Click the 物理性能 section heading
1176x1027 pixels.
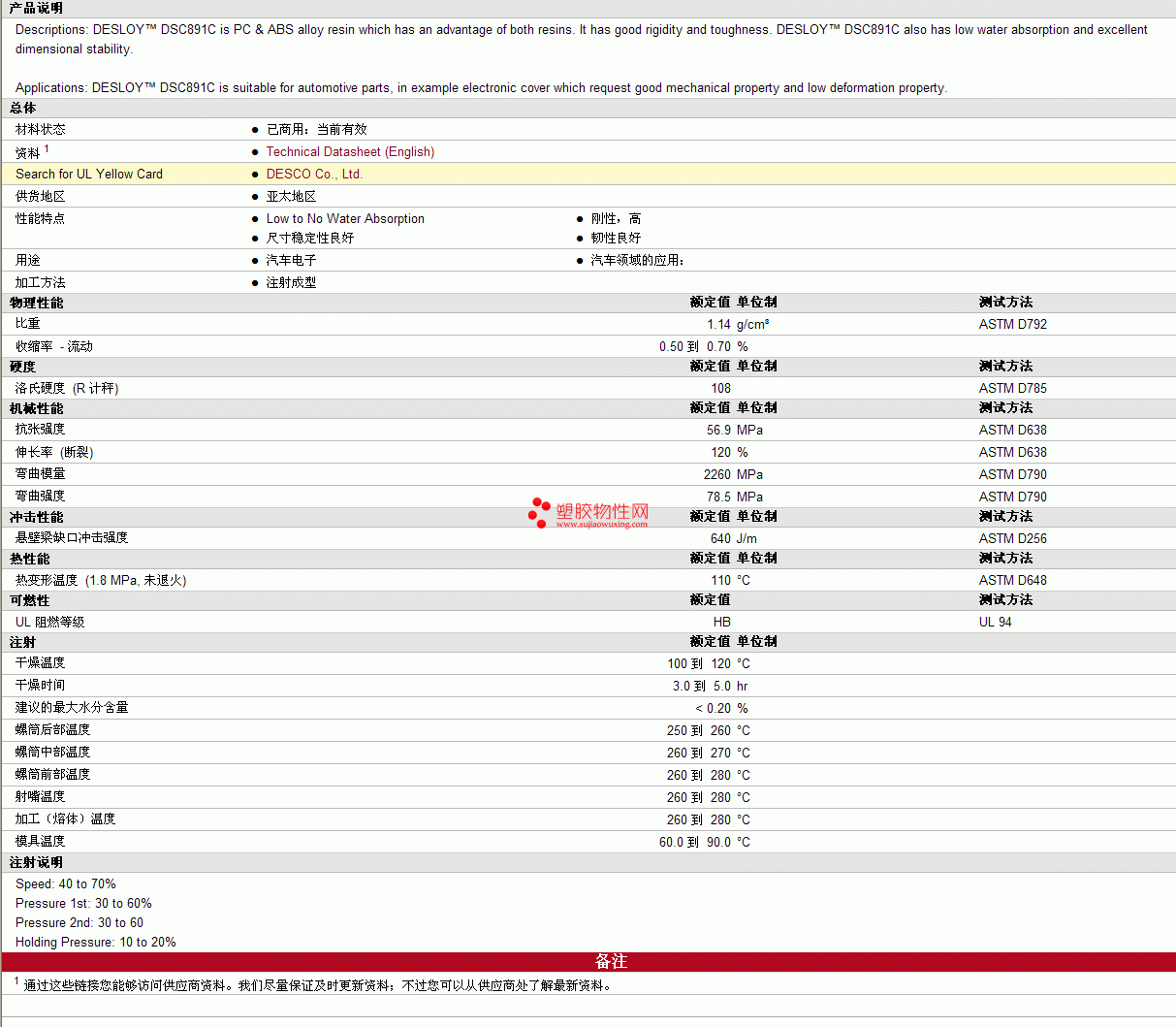pyautogui.click(x=37, y=303)
